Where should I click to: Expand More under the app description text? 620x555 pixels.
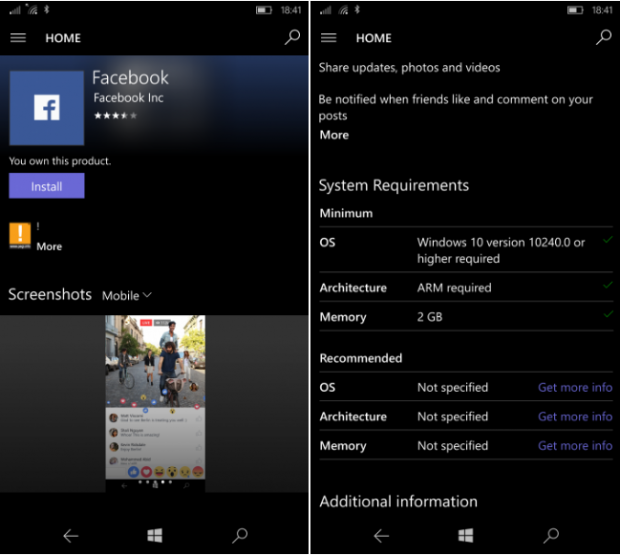(334, 135)
